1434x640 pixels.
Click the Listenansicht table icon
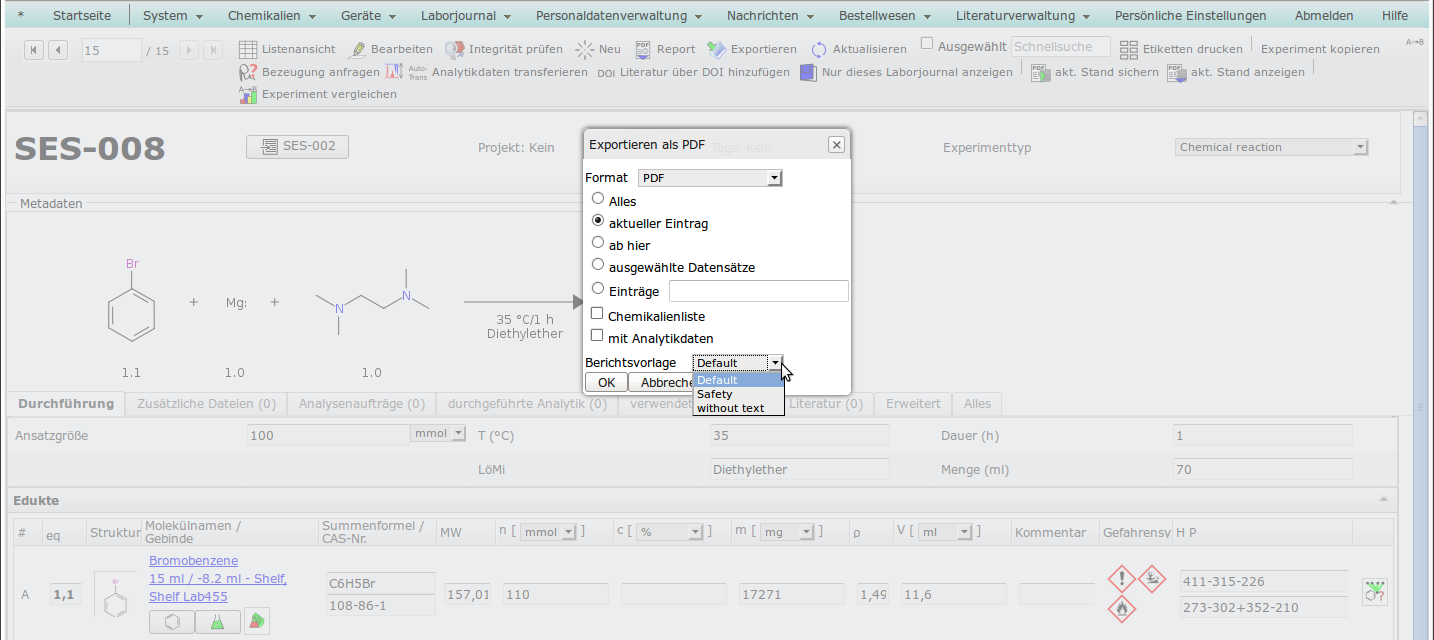pos(248,49)
